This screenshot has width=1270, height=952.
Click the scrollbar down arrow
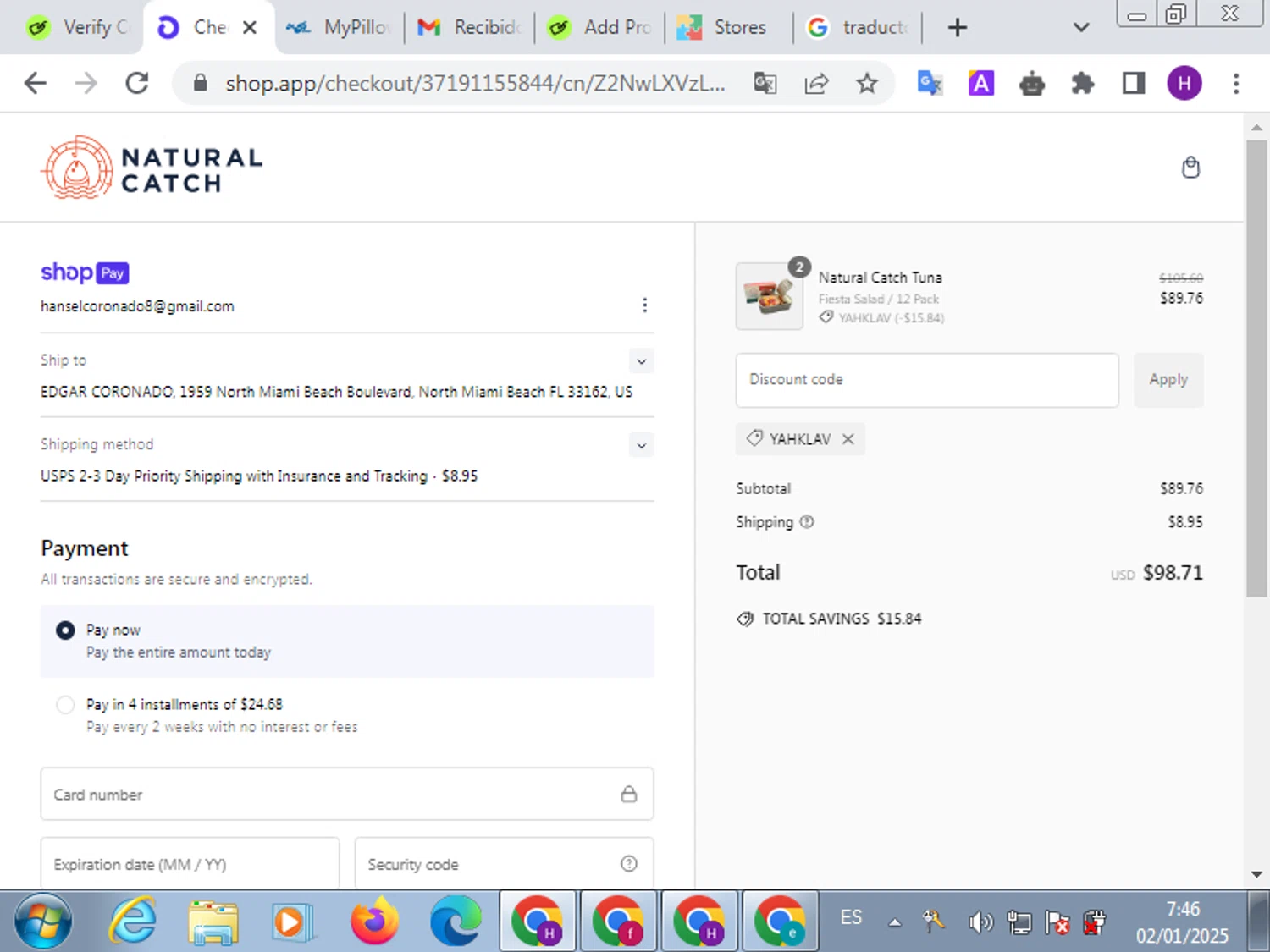coord(1256,874)
